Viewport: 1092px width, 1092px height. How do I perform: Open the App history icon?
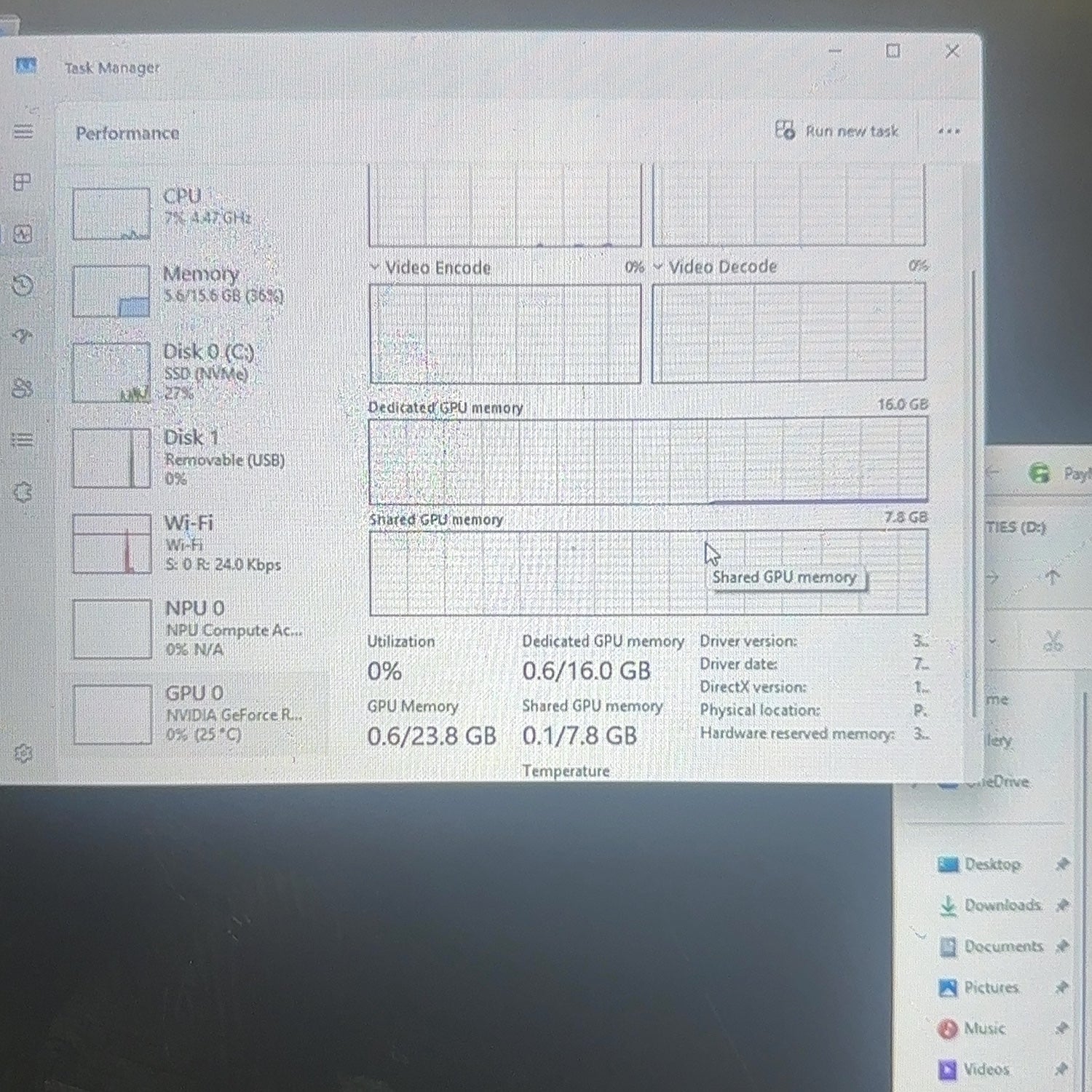coord(23,285)
